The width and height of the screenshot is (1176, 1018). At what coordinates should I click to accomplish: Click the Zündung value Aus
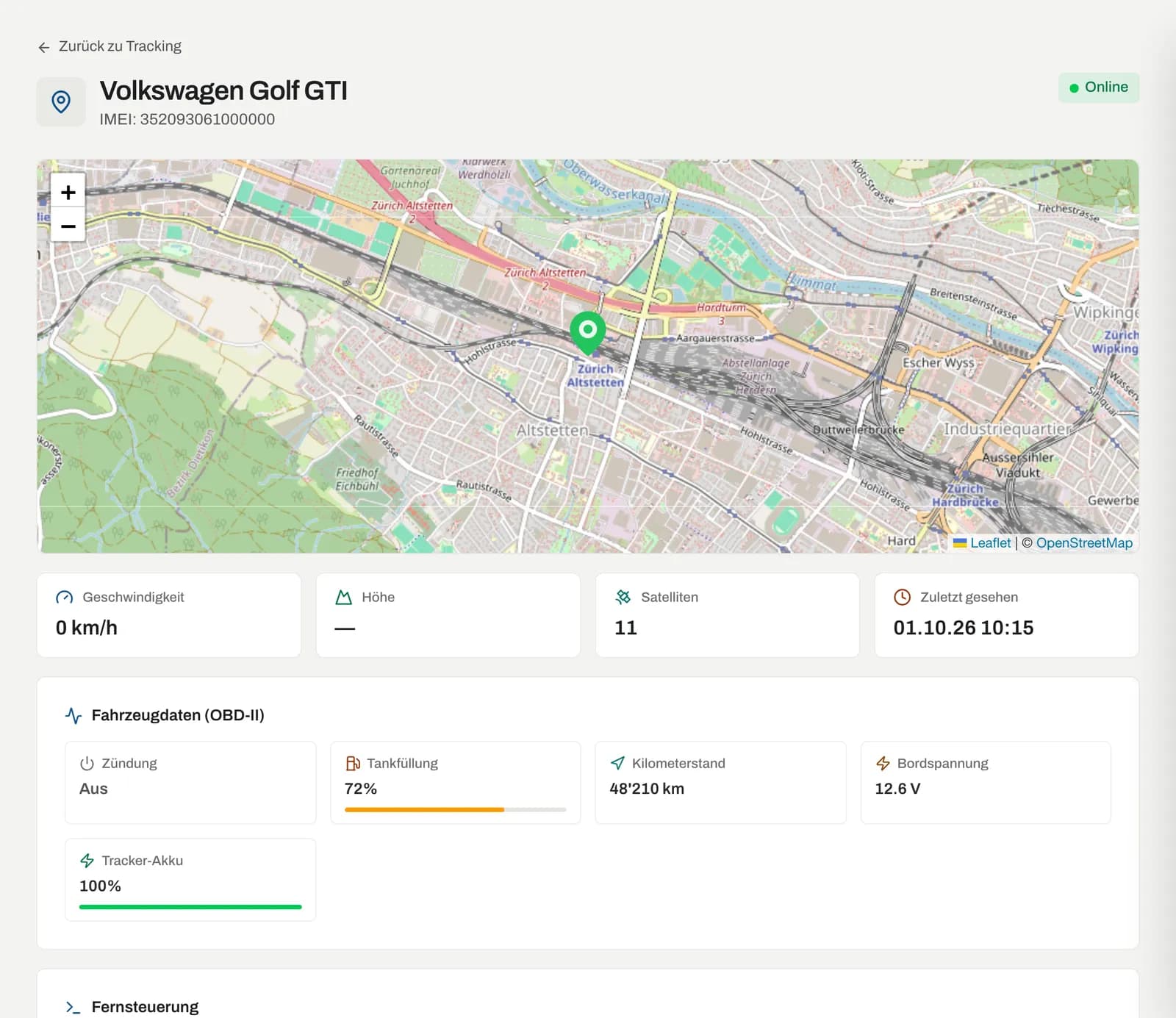pos(93,789)
